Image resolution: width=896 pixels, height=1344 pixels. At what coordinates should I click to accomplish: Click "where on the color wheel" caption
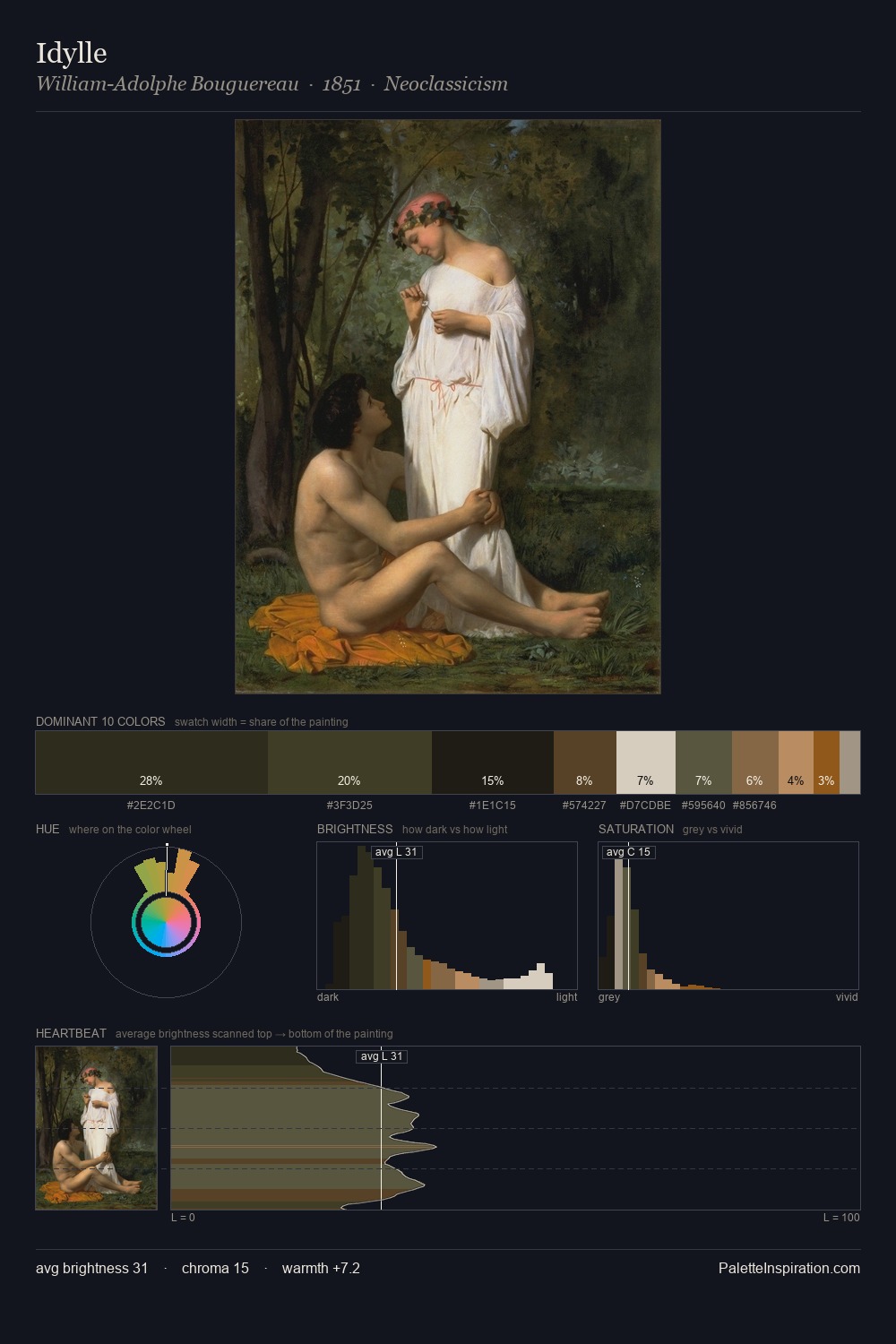point(130,830)
